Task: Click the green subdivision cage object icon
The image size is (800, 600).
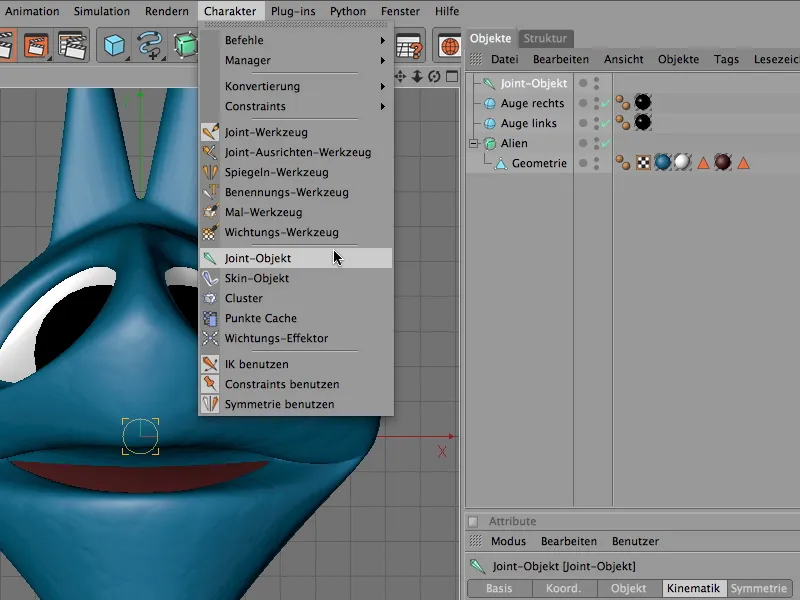Action: coord(185,45)
